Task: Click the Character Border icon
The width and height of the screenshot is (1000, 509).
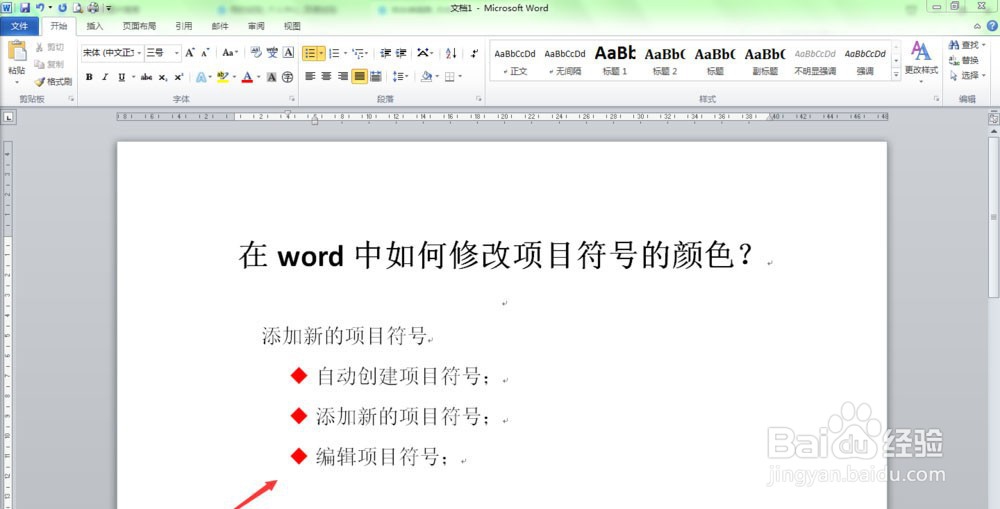Action: point(288,53)
